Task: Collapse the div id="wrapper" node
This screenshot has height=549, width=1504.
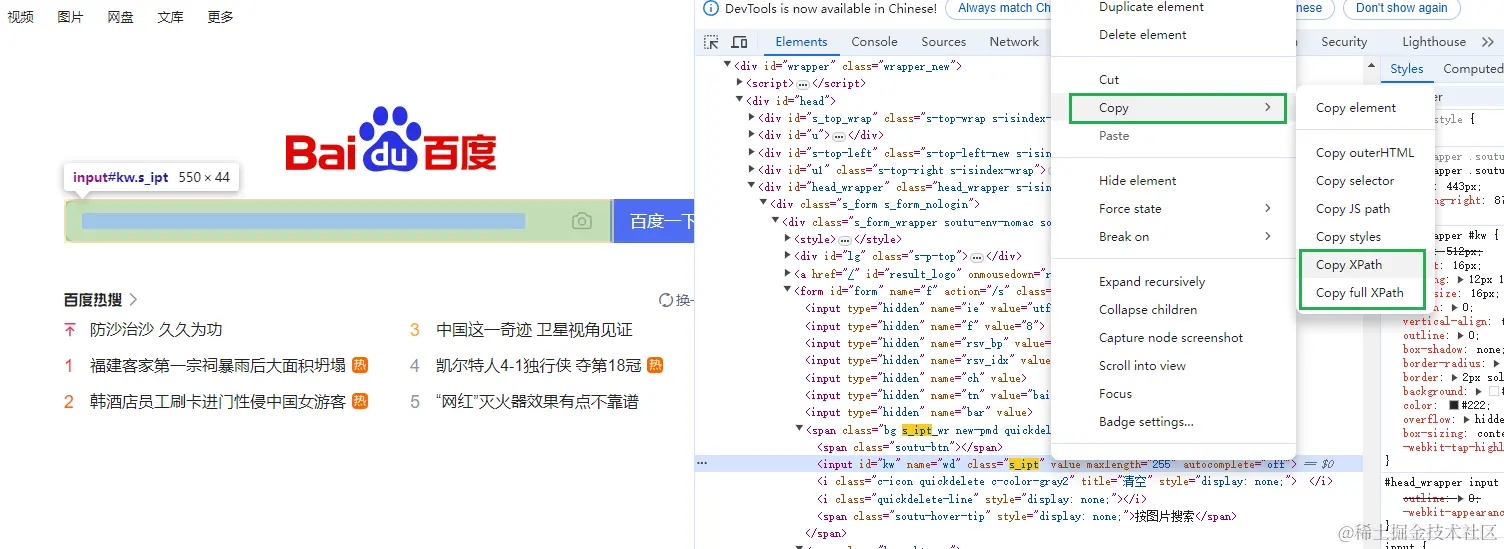Action: coord(728,66)
